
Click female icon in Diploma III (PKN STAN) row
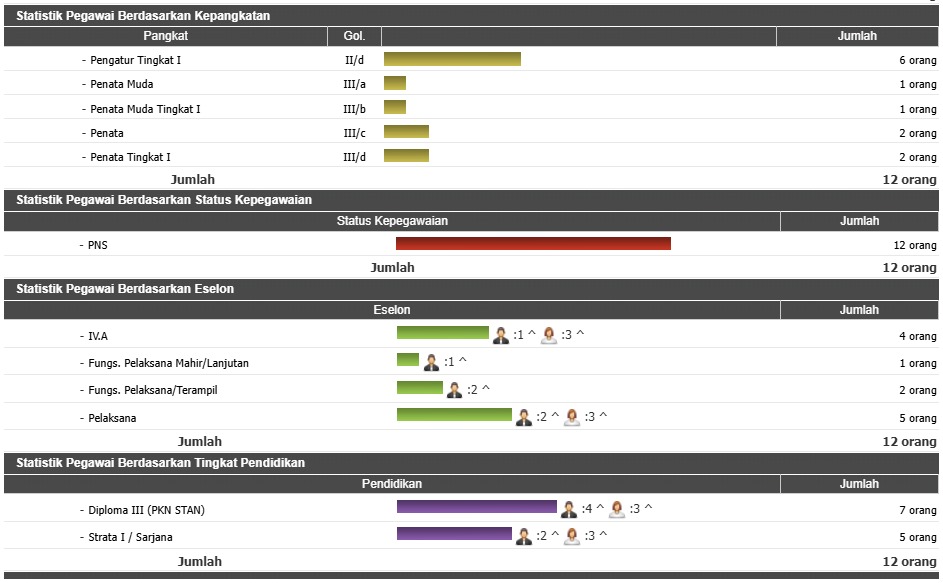click(x=617, y=509)
